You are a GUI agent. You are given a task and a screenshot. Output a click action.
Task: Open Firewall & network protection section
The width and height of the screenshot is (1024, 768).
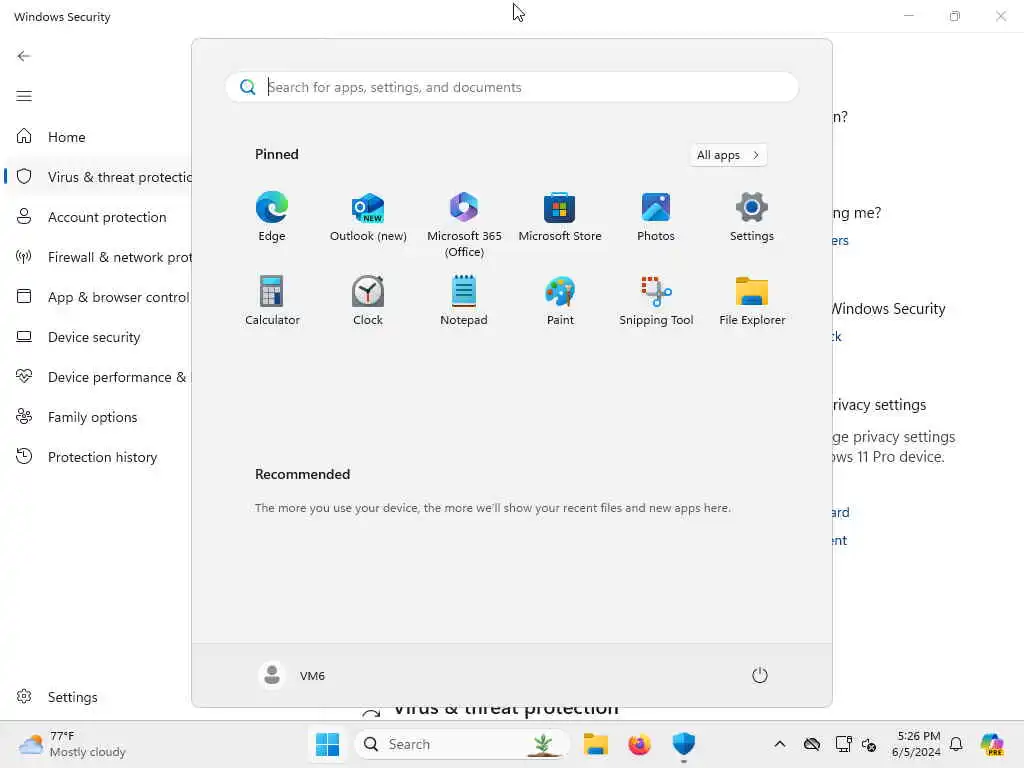[98, 257]
